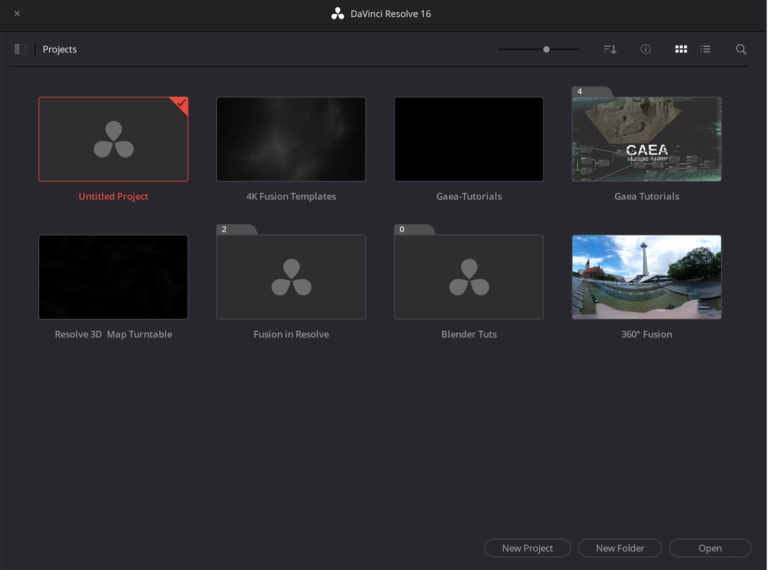Open the sort order options
This screenshot has height=570, width=768.
tap(610, 49)
